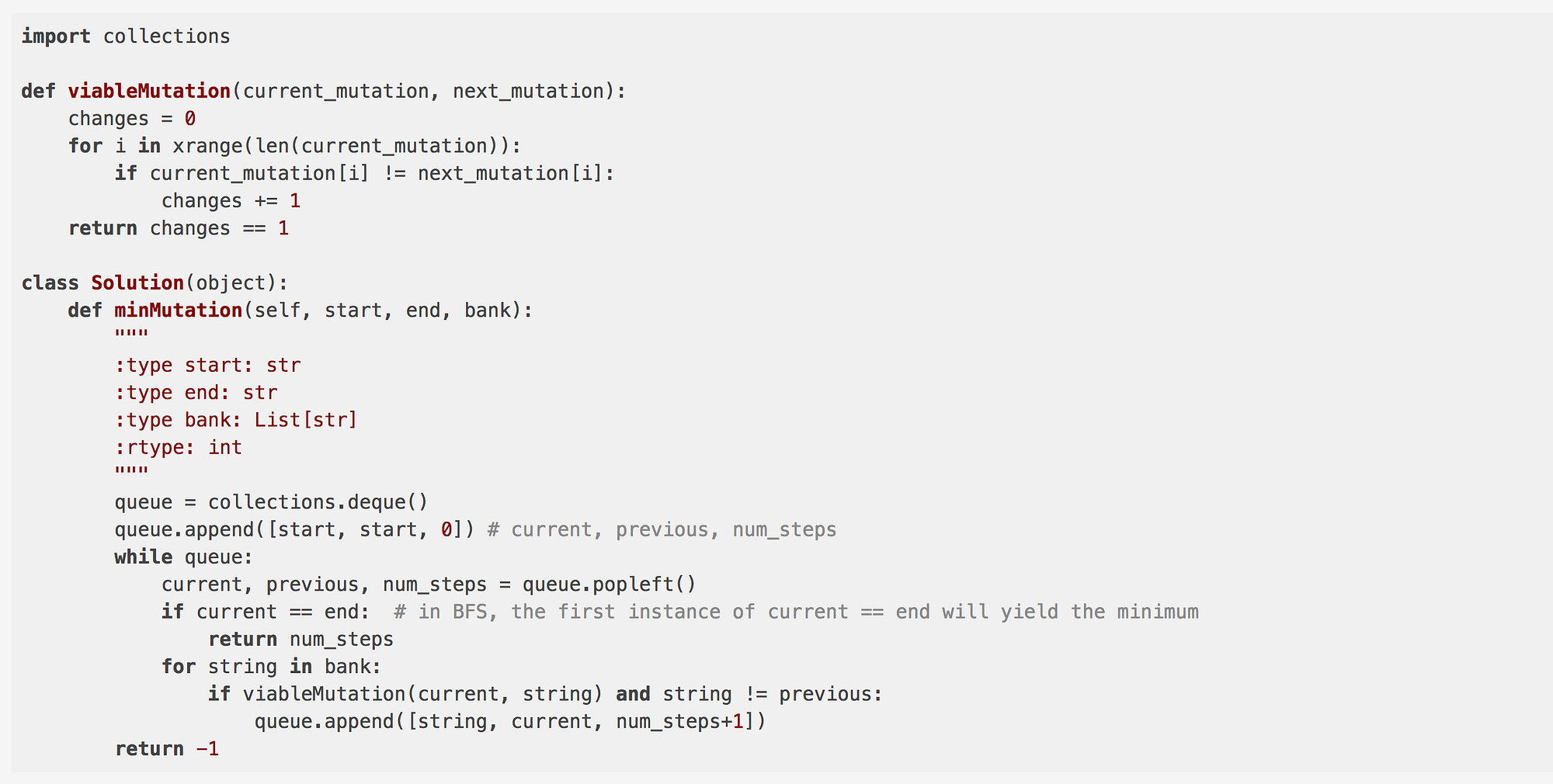Click 'collections.deque()' in queue assignment
Screen dimensions: 1553x784
point(318,502)
